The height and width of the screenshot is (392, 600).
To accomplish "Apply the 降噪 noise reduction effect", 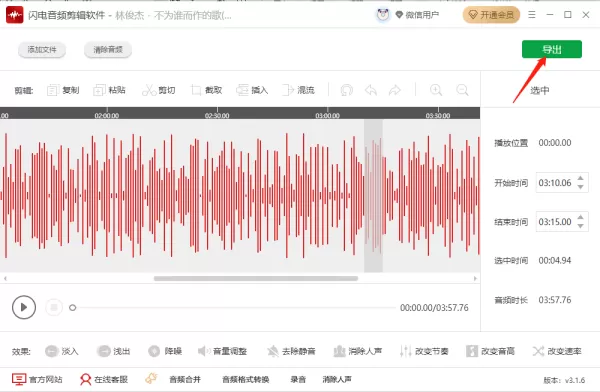I will click(x=165, y=351).
